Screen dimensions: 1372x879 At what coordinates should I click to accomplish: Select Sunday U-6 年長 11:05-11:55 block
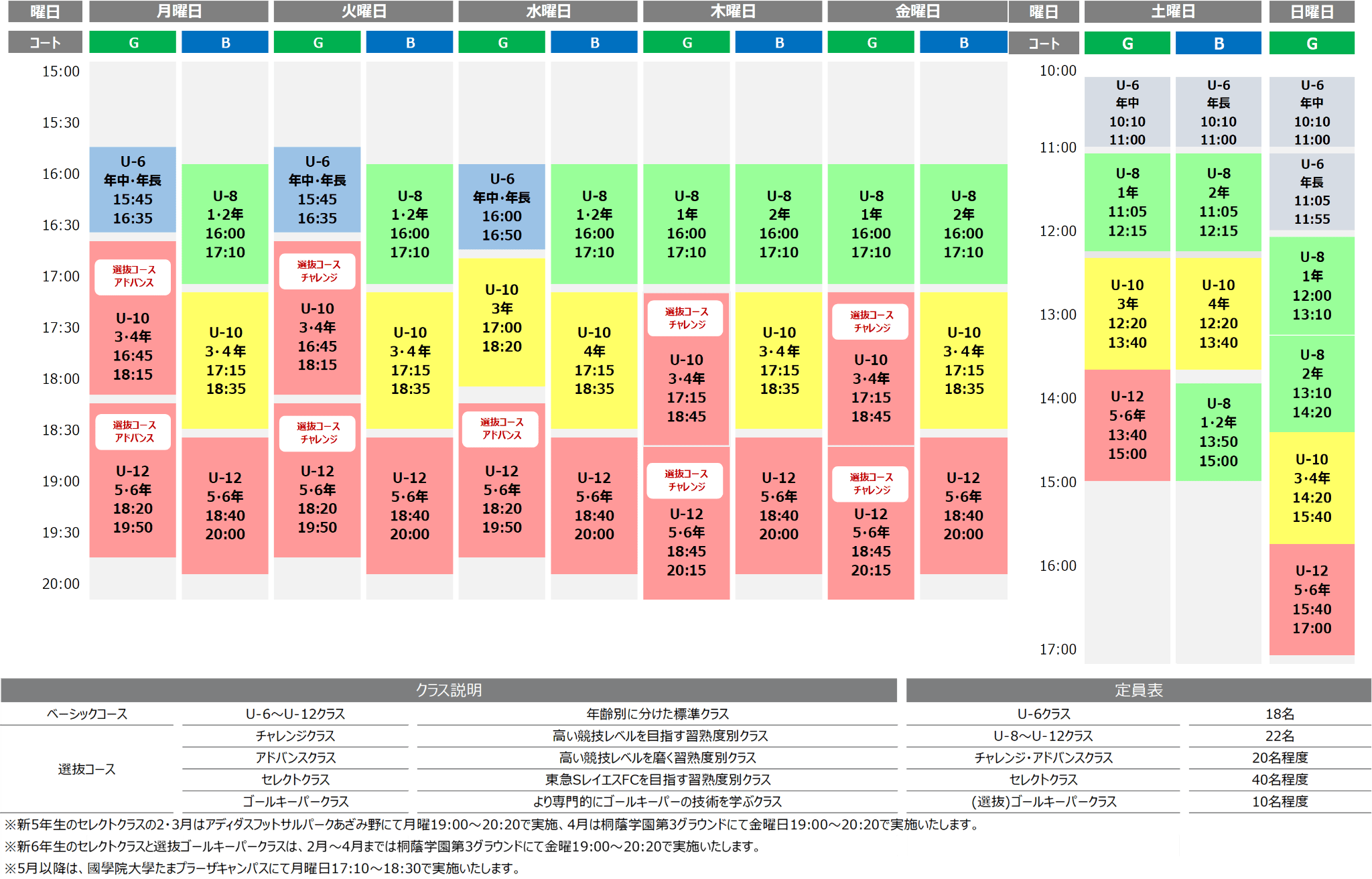point(1311,192)
